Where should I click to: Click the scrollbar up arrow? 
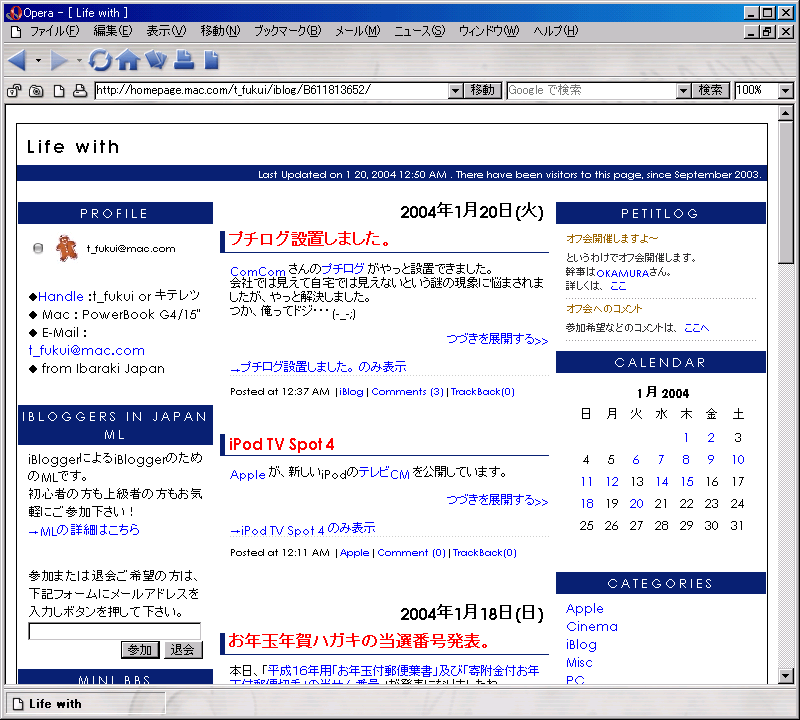786,113
